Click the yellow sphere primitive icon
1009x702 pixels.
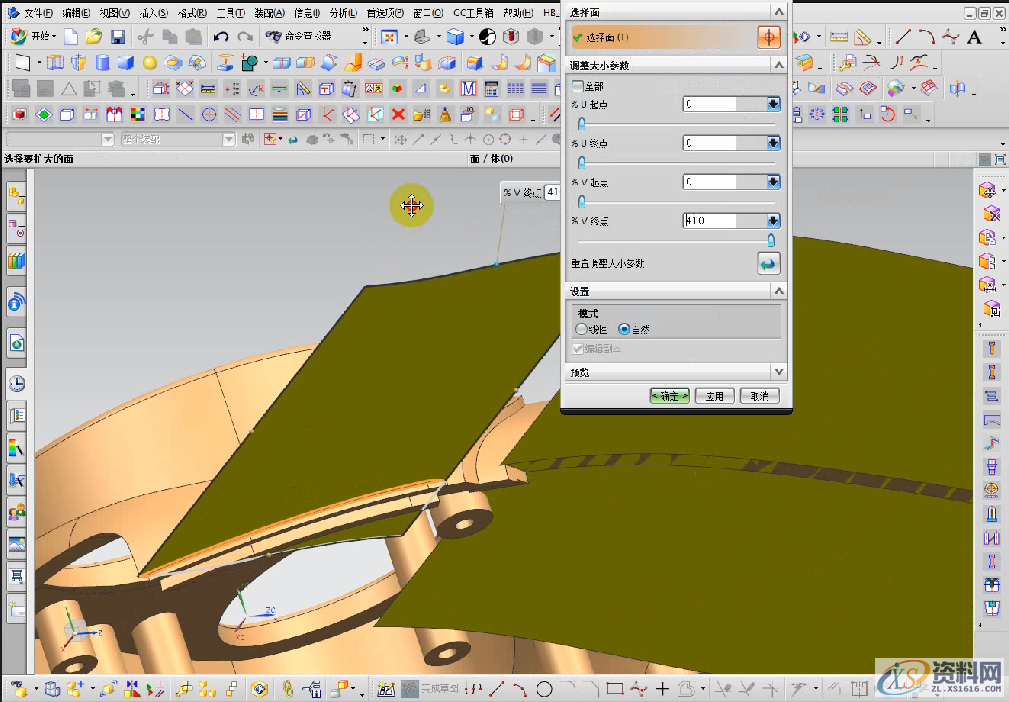tap(149, 63)
